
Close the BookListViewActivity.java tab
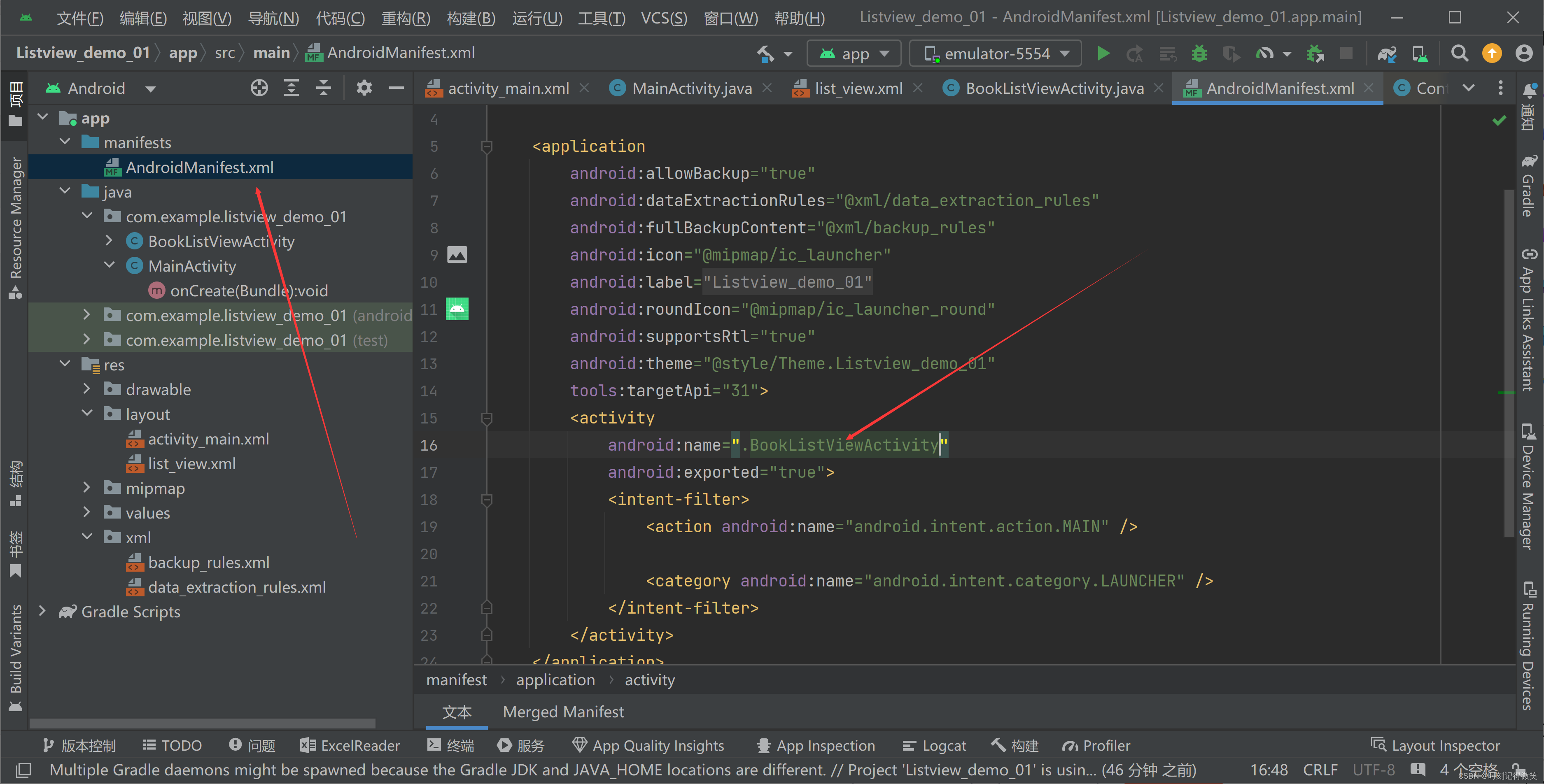[x=1159, y=88]
